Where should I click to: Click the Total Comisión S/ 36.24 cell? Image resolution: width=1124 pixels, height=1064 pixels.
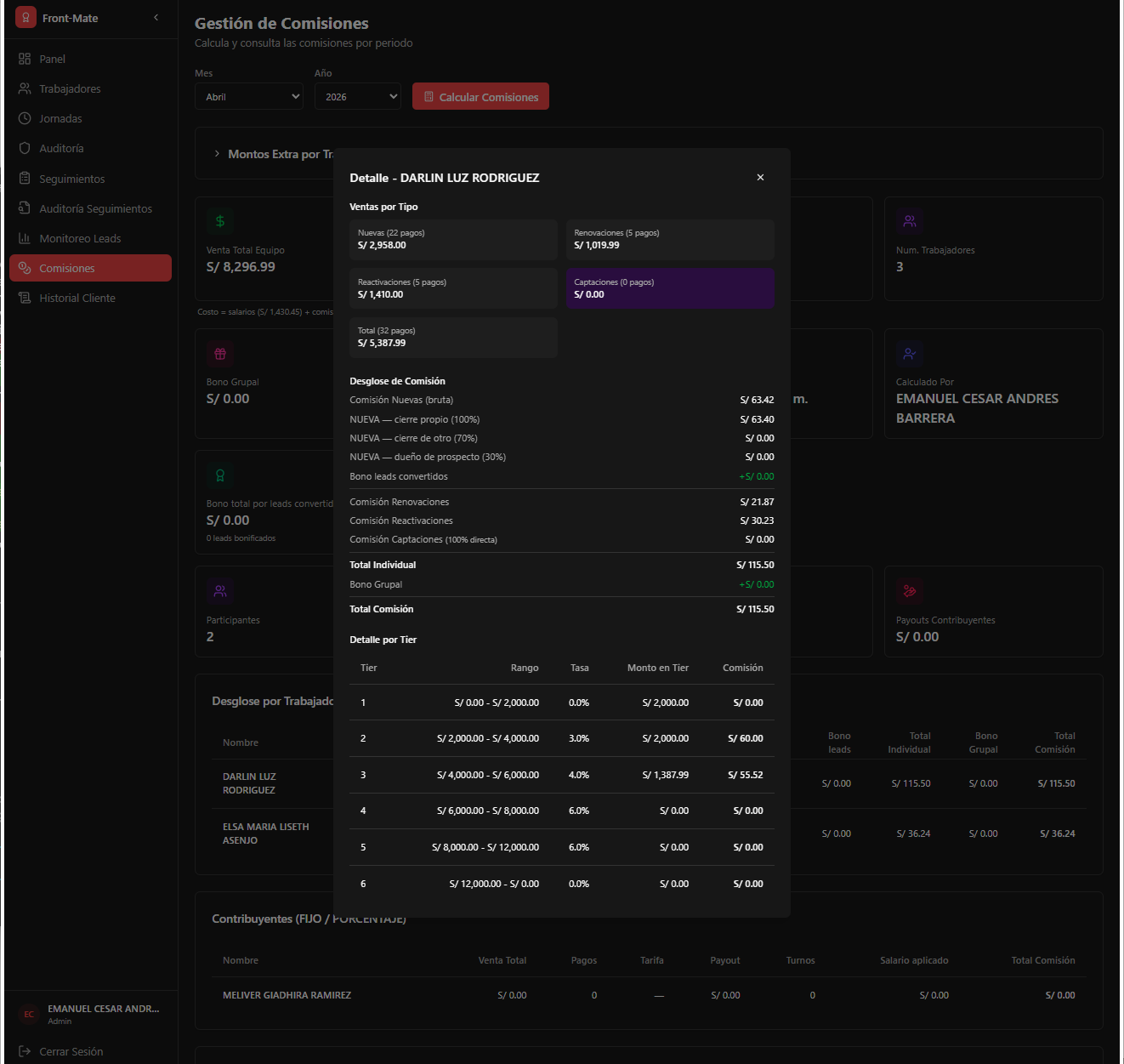1058,834
